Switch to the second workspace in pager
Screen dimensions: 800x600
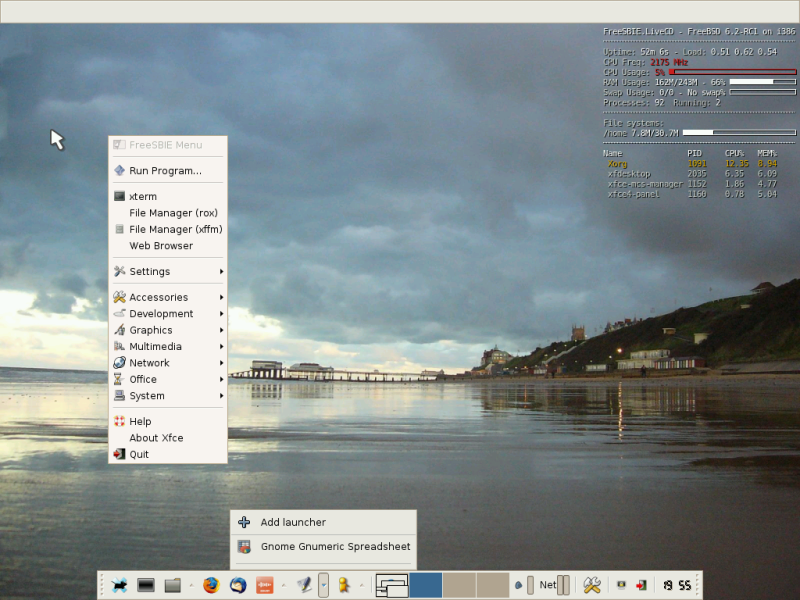coord(425,585)
